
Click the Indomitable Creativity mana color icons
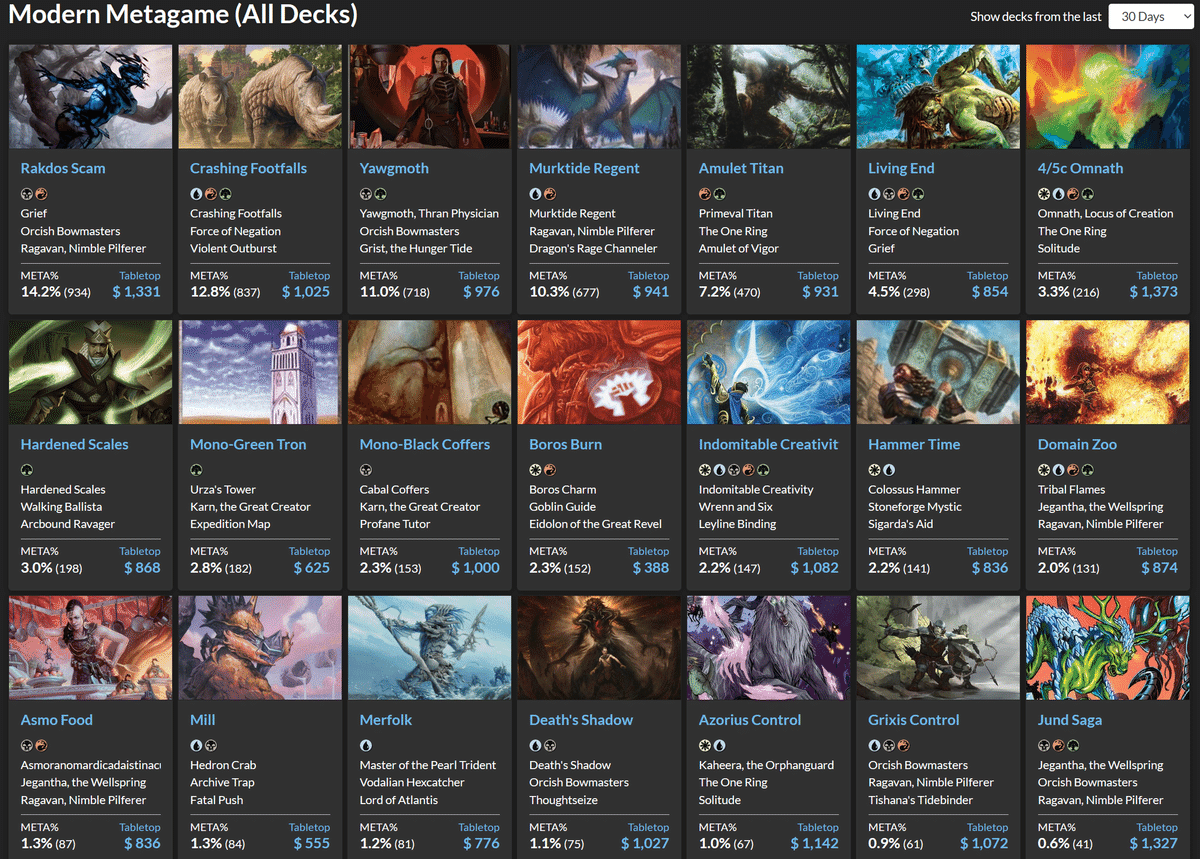[734, 470]
